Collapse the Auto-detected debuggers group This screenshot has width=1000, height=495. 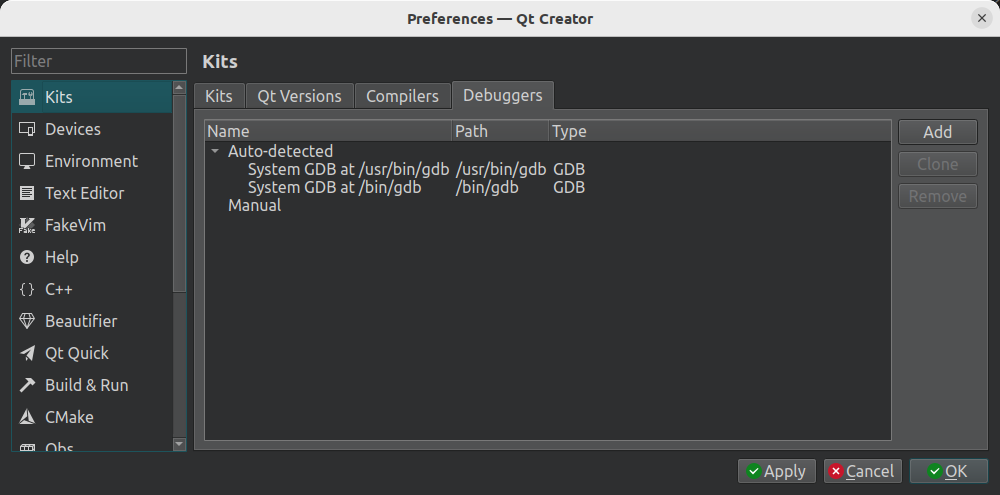coord(215,151)
